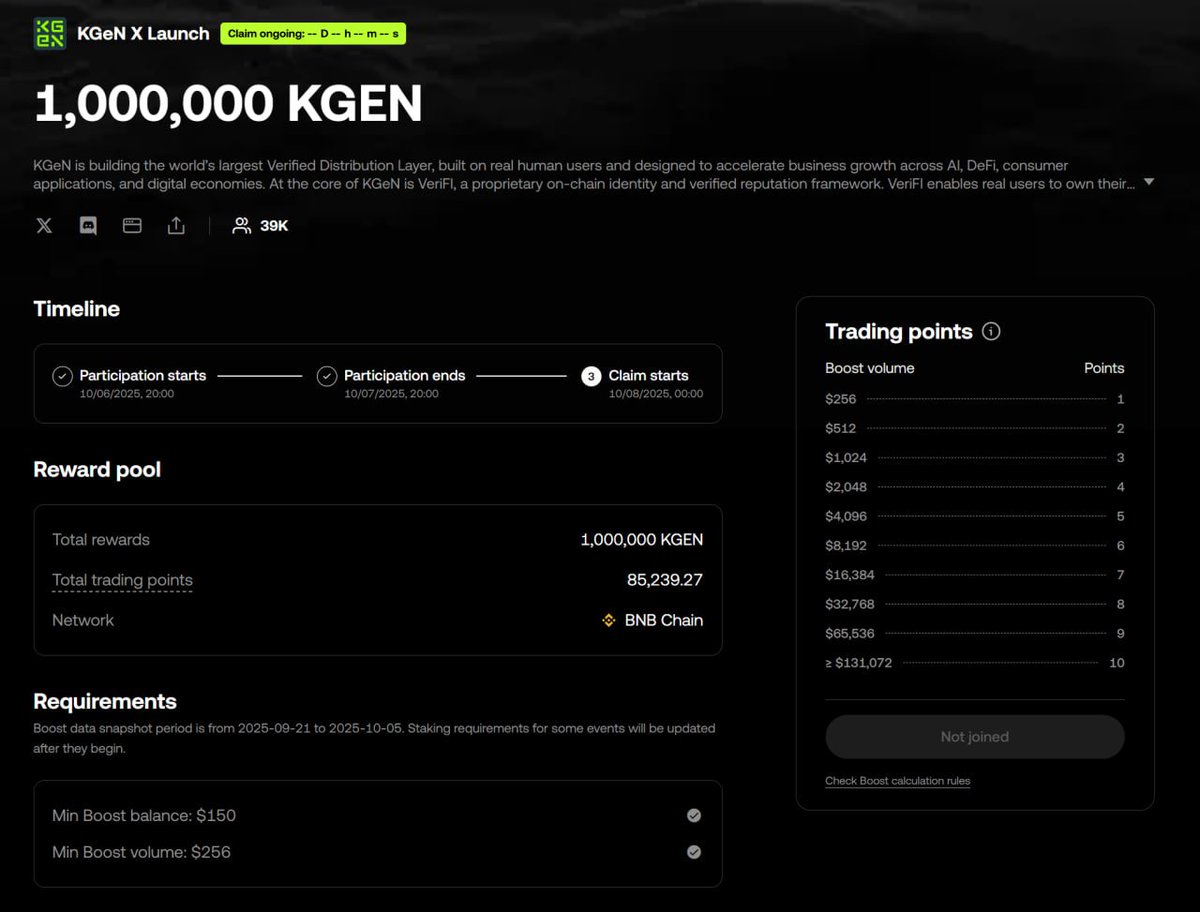Click the $512 boost volume row
Image resolution: width=1200 pixels, height=912 pixels.
tap(975, 428)
